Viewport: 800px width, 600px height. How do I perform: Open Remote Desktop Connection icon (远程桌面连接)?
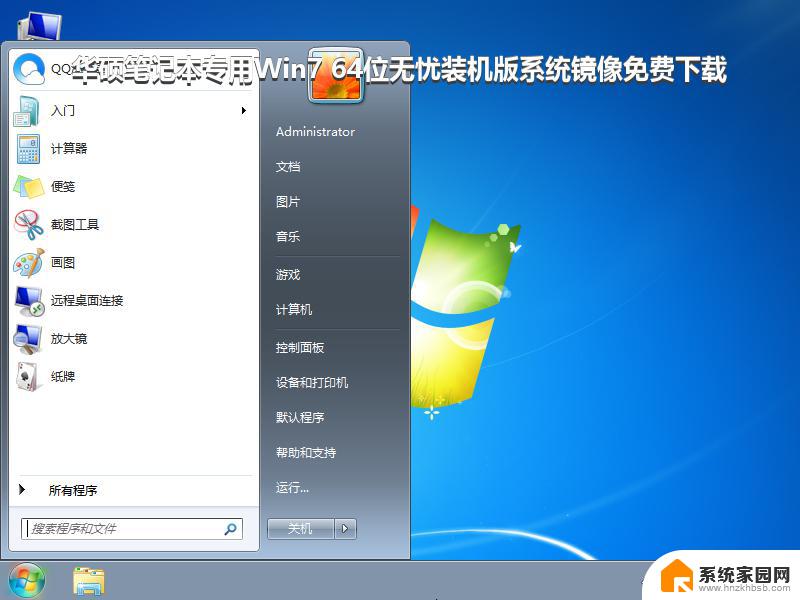click(x=29, y=301)
